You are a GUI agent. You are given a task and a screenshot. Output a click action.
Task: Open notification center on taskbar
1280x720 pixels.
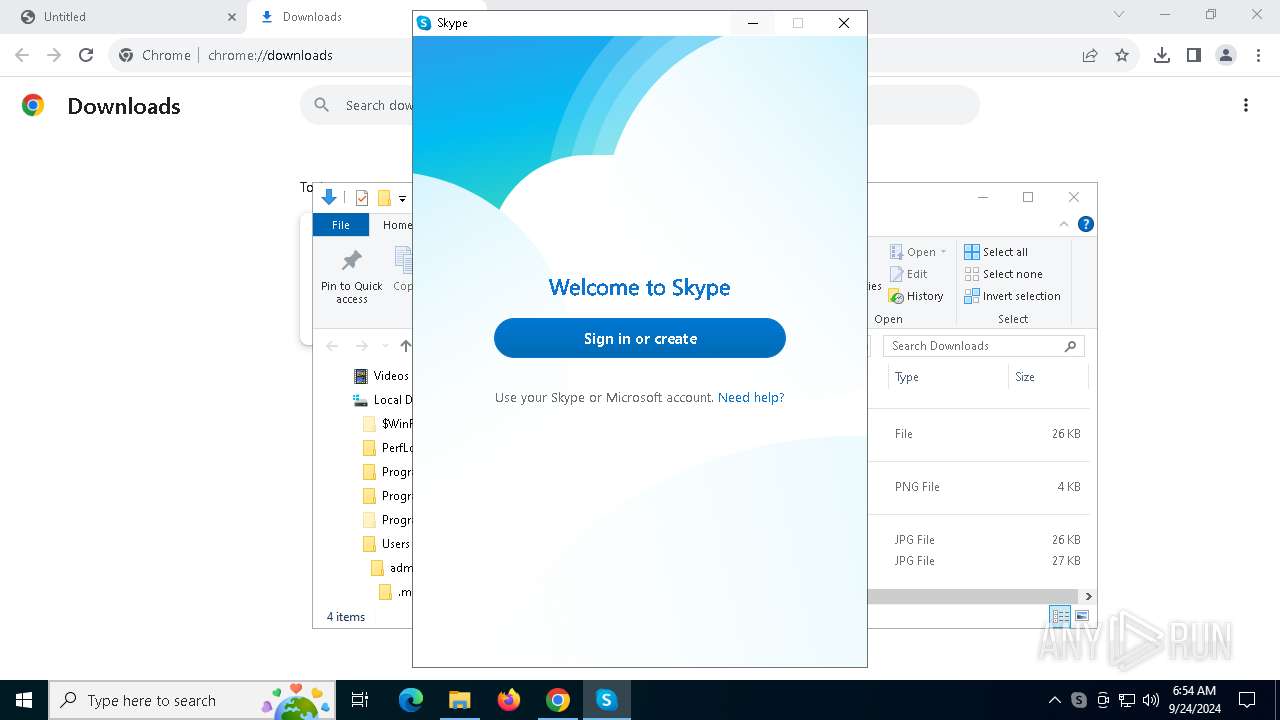pos(1247,700)
